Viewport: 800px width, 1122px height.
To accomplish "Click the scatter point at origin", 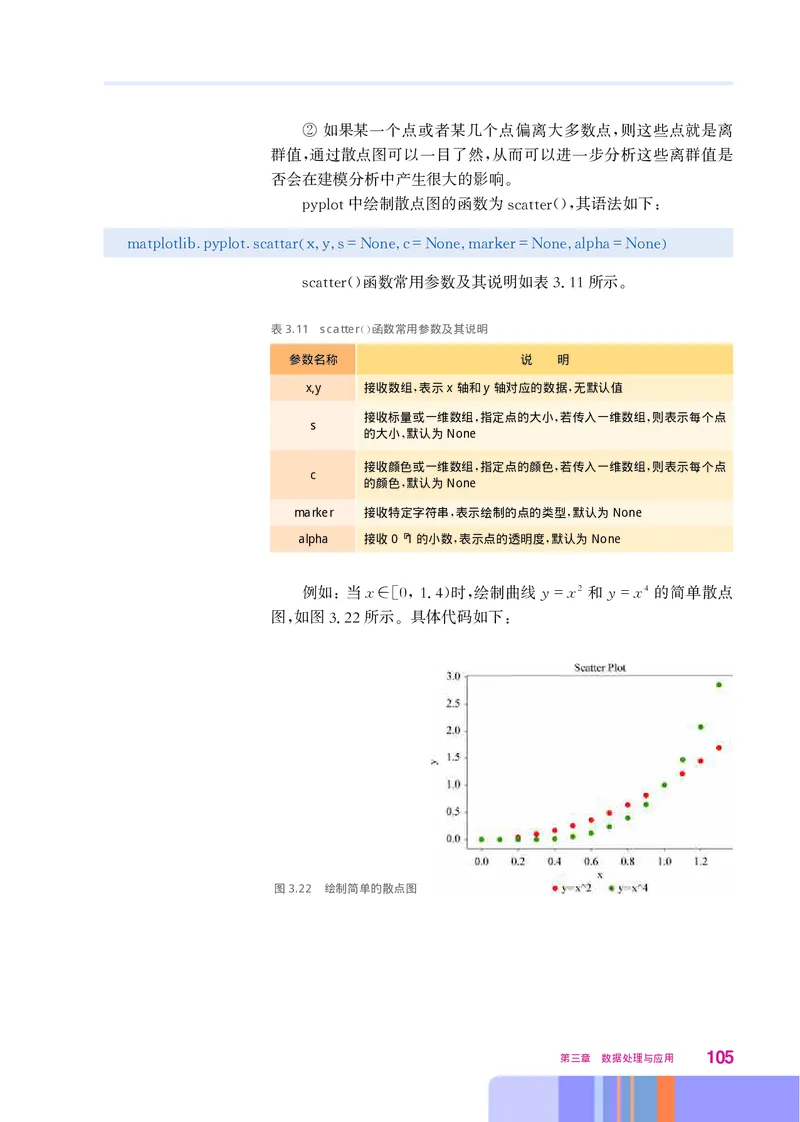I will coord(481,839).
